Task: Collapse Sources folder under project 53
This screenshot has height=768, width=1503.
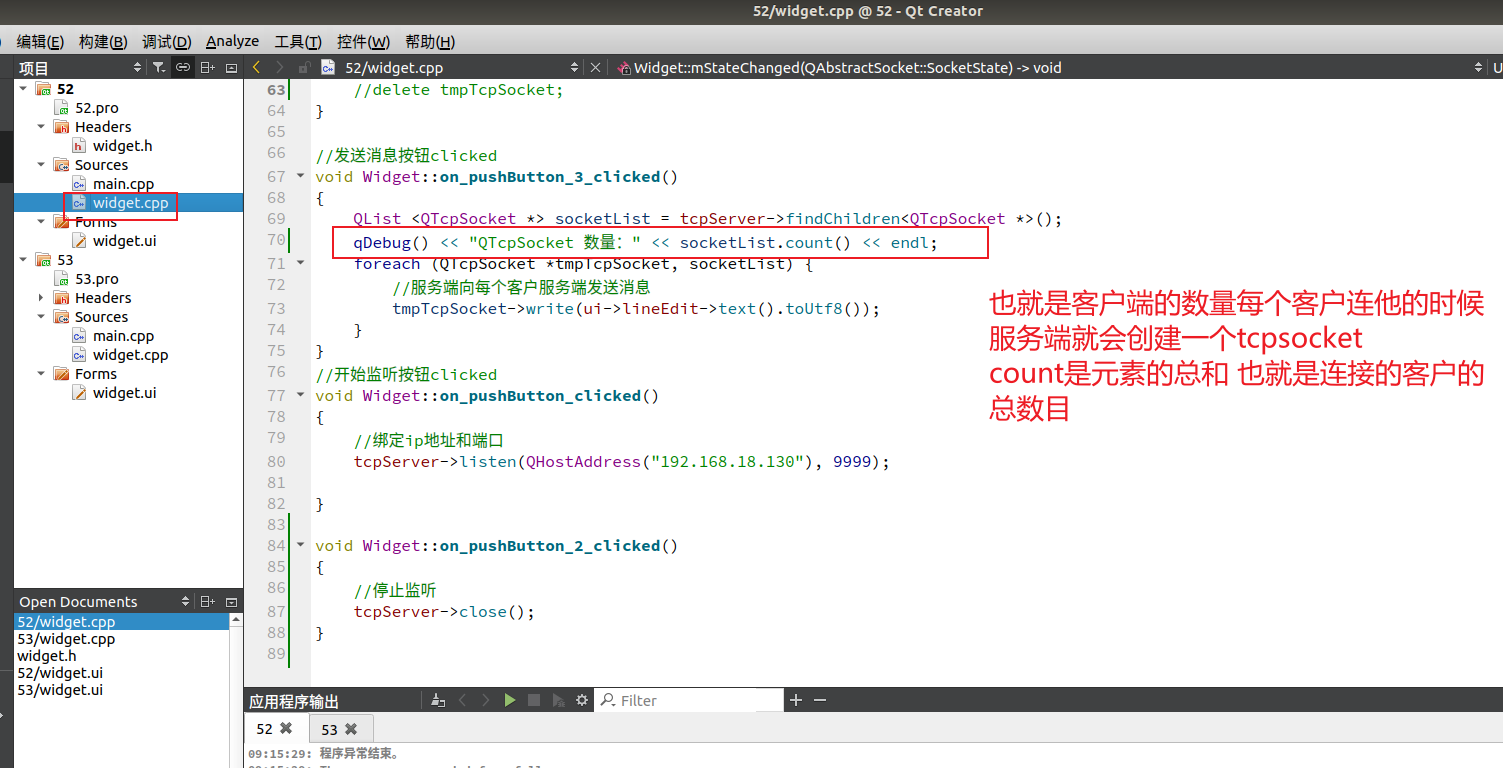Action: [x=41, y=317]
